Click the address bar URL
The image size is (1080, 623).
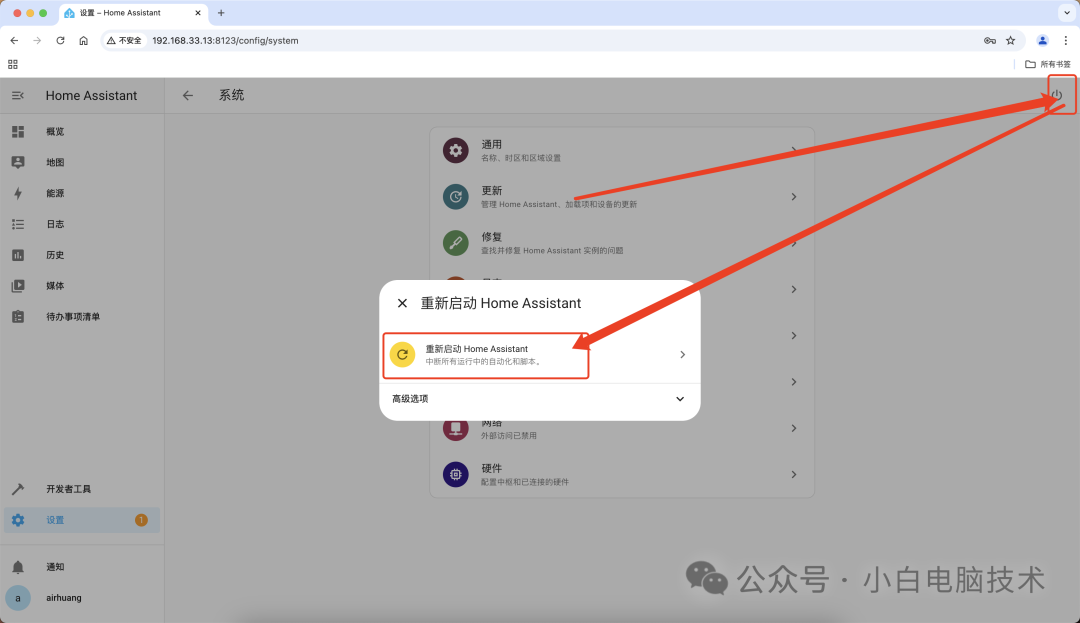(225, 41)
